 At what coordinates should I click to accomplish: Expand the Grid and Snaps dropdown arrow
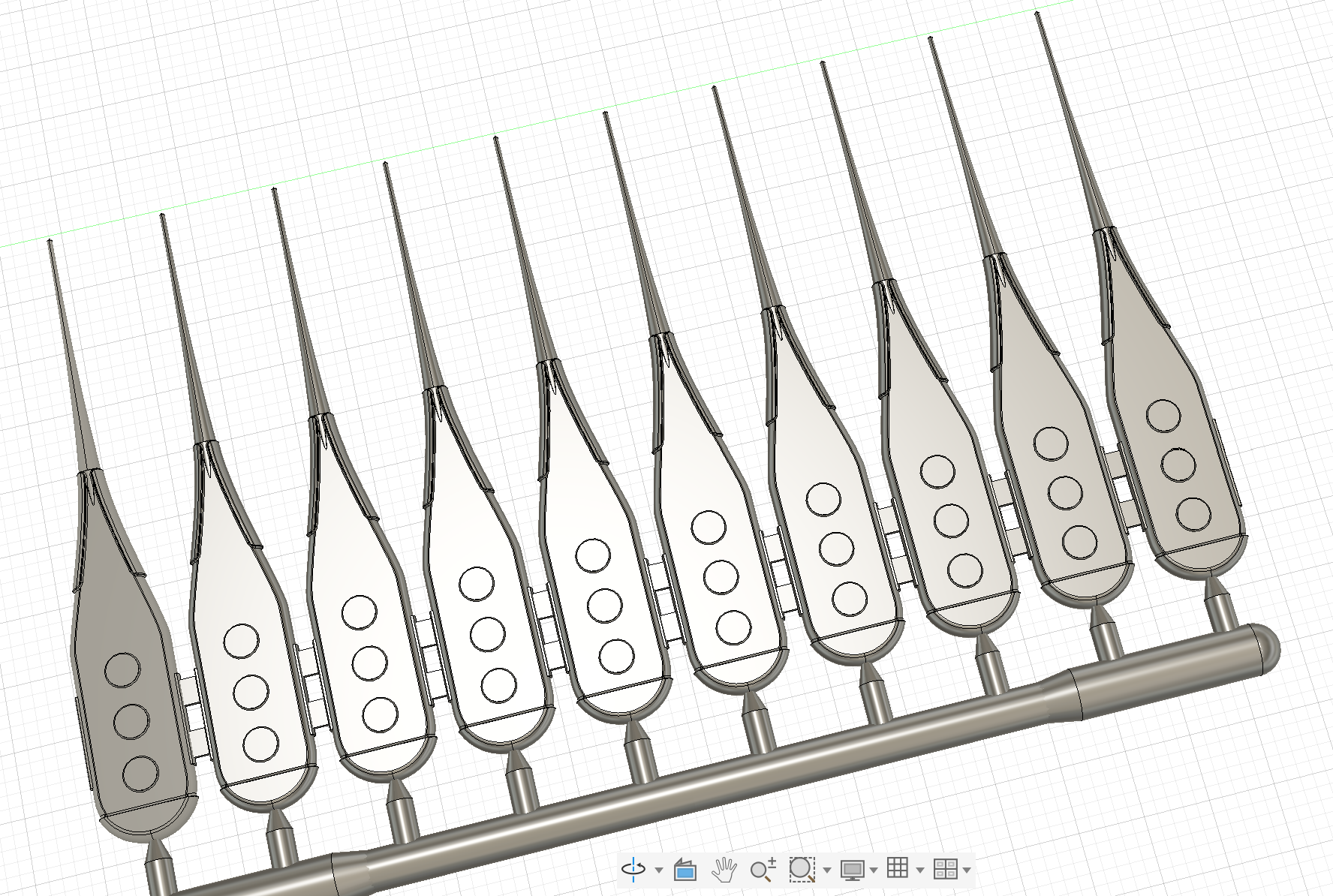(920, 870)
